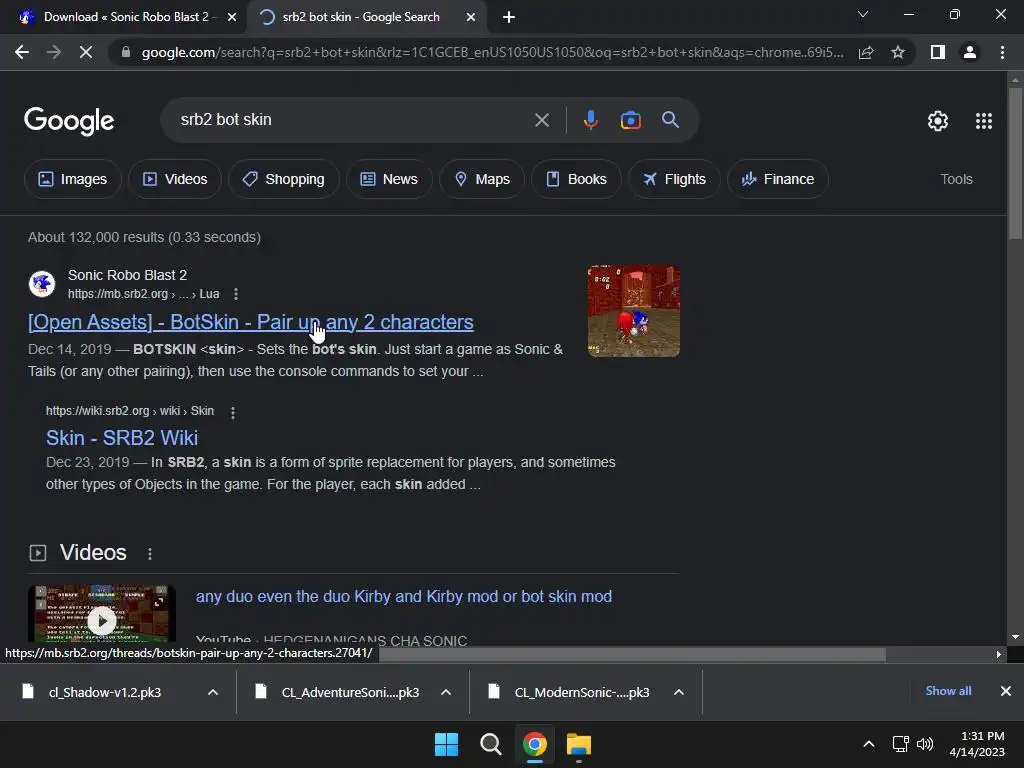Stop loading the page with the X button
Image resolution: width=1024 pixels, height=768 pixels.
[x=86, y=52]
